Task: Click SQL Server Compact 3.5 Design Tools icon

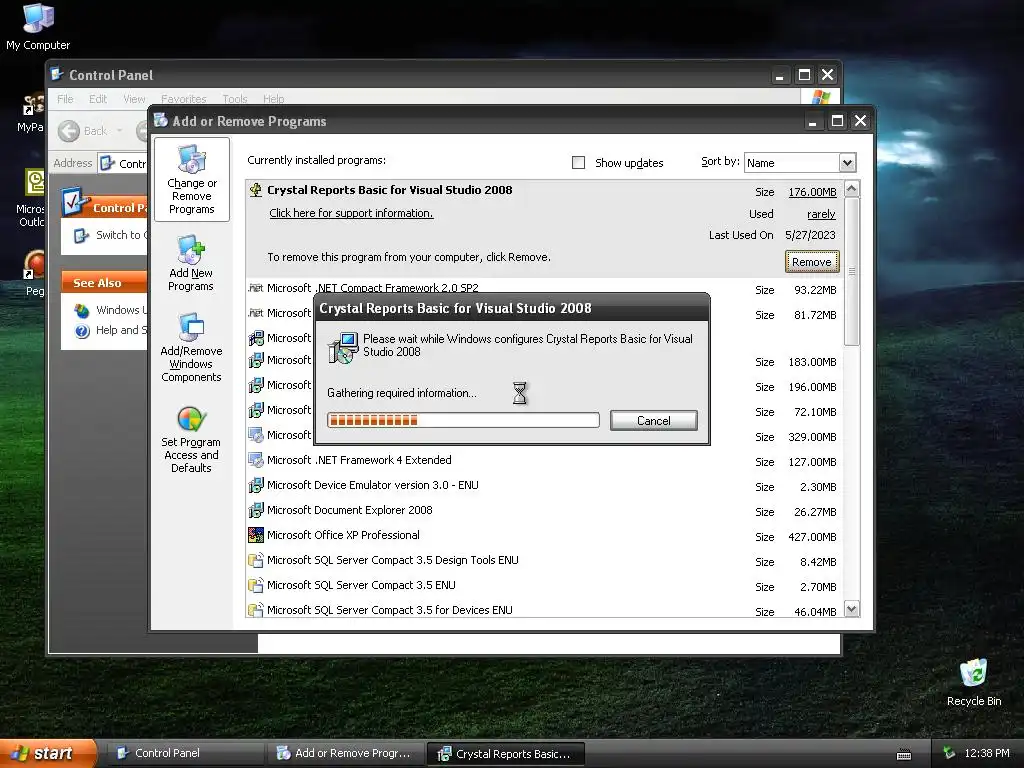Action: click(256, 560)
